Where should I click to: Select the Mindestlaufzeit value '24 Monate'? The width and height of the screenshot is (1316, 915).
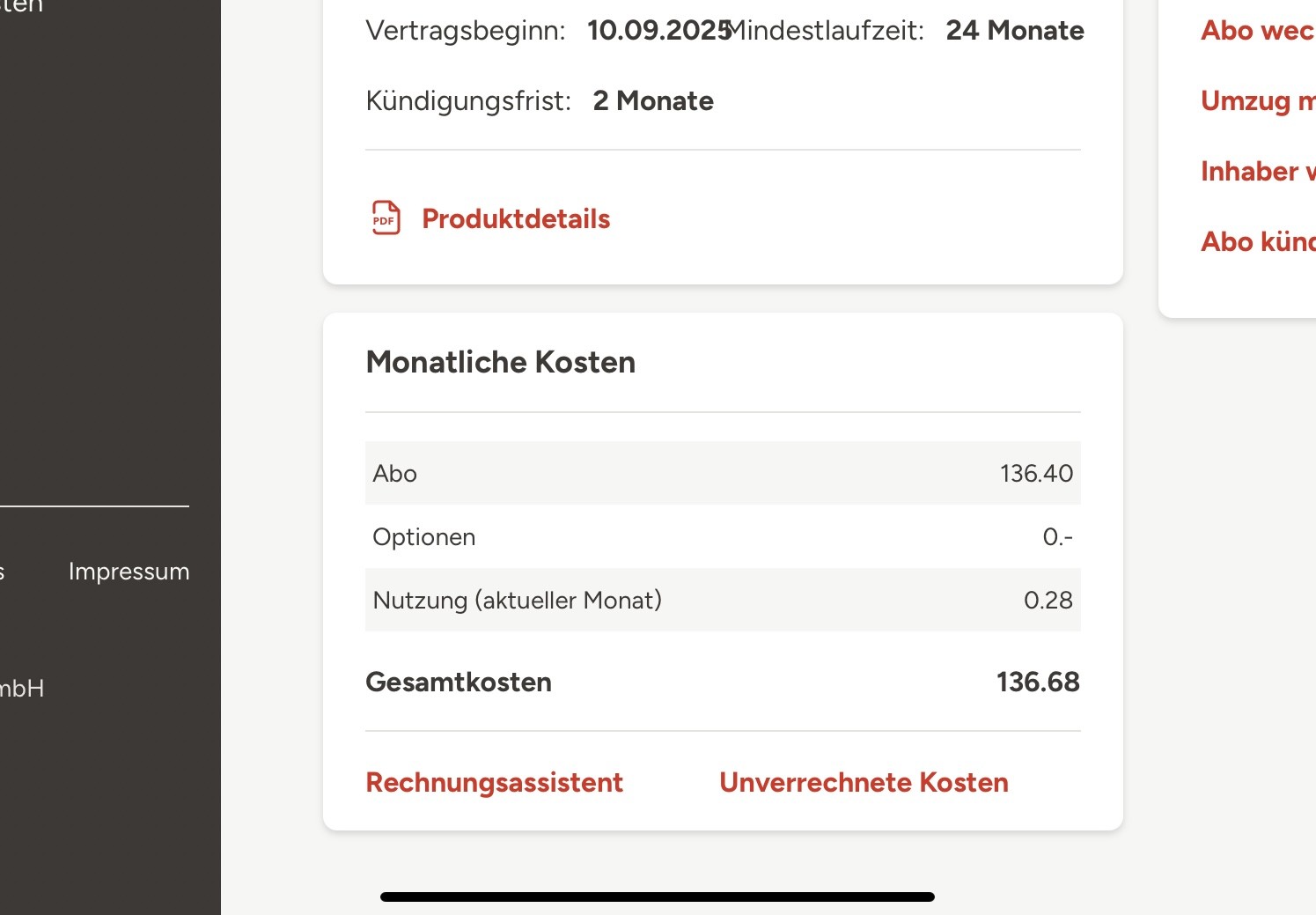[x=1015, y=31]
